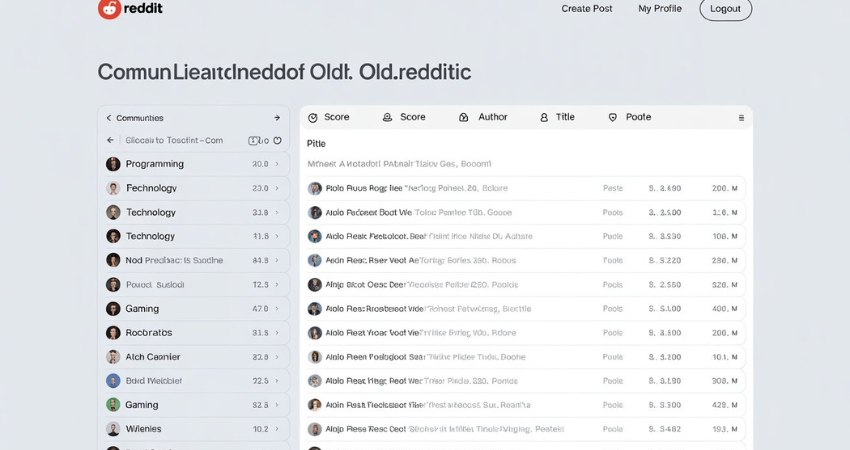Toggle the boxed icon next to heart
850x450 pixels.
tap(253, 140)
